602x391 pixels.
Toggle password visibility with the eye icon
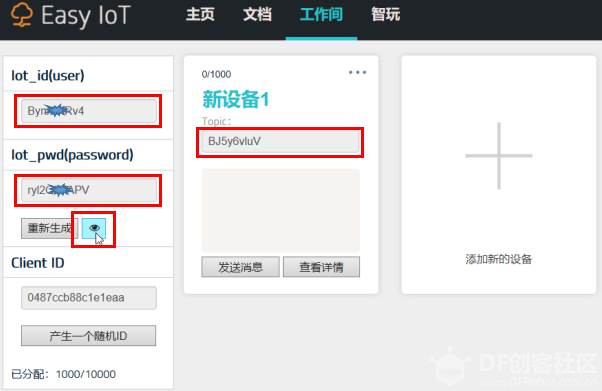click(94, 229)
